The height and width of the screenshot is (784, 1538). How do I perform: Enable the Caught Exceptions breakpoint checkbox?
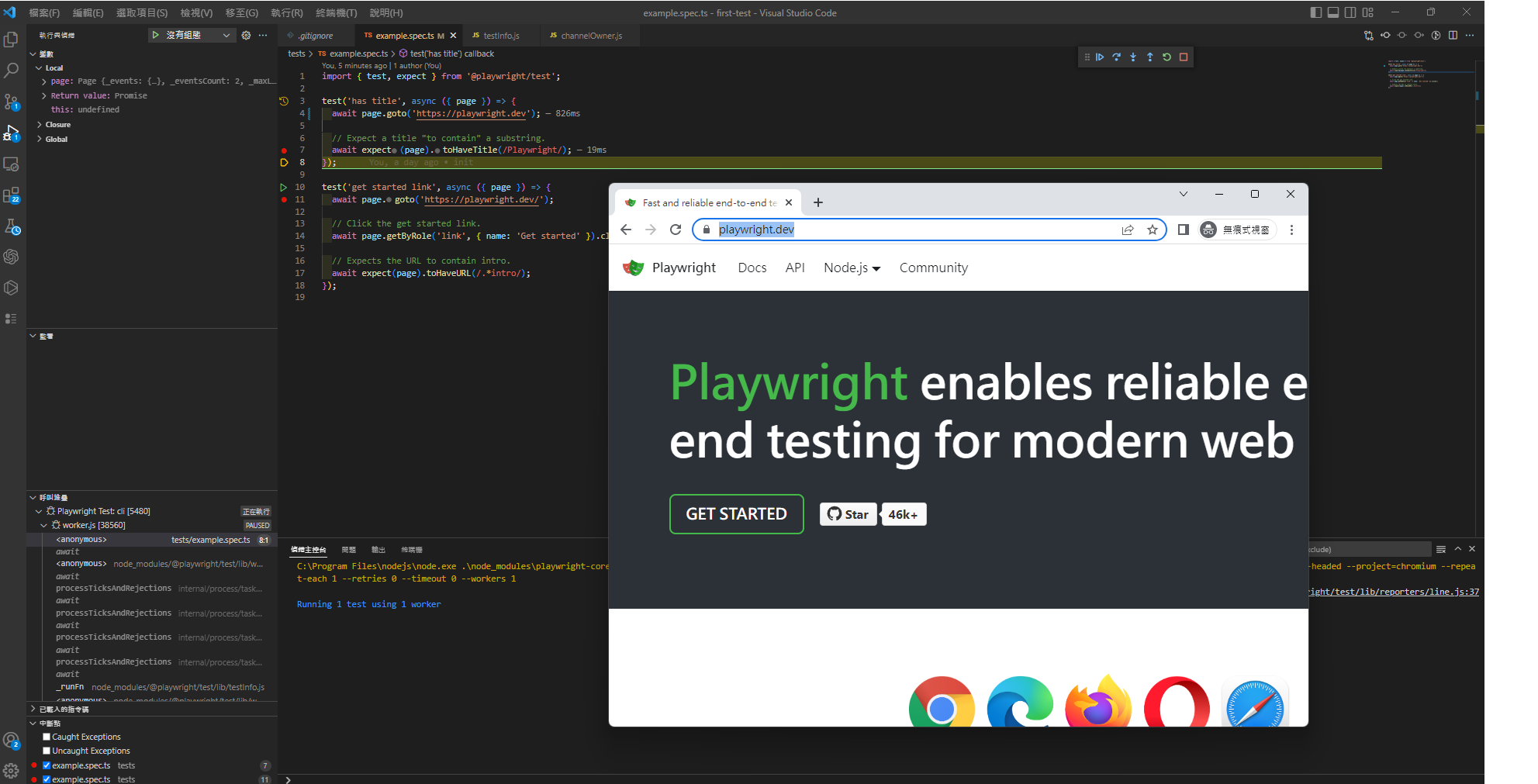(x=47, y=737)
